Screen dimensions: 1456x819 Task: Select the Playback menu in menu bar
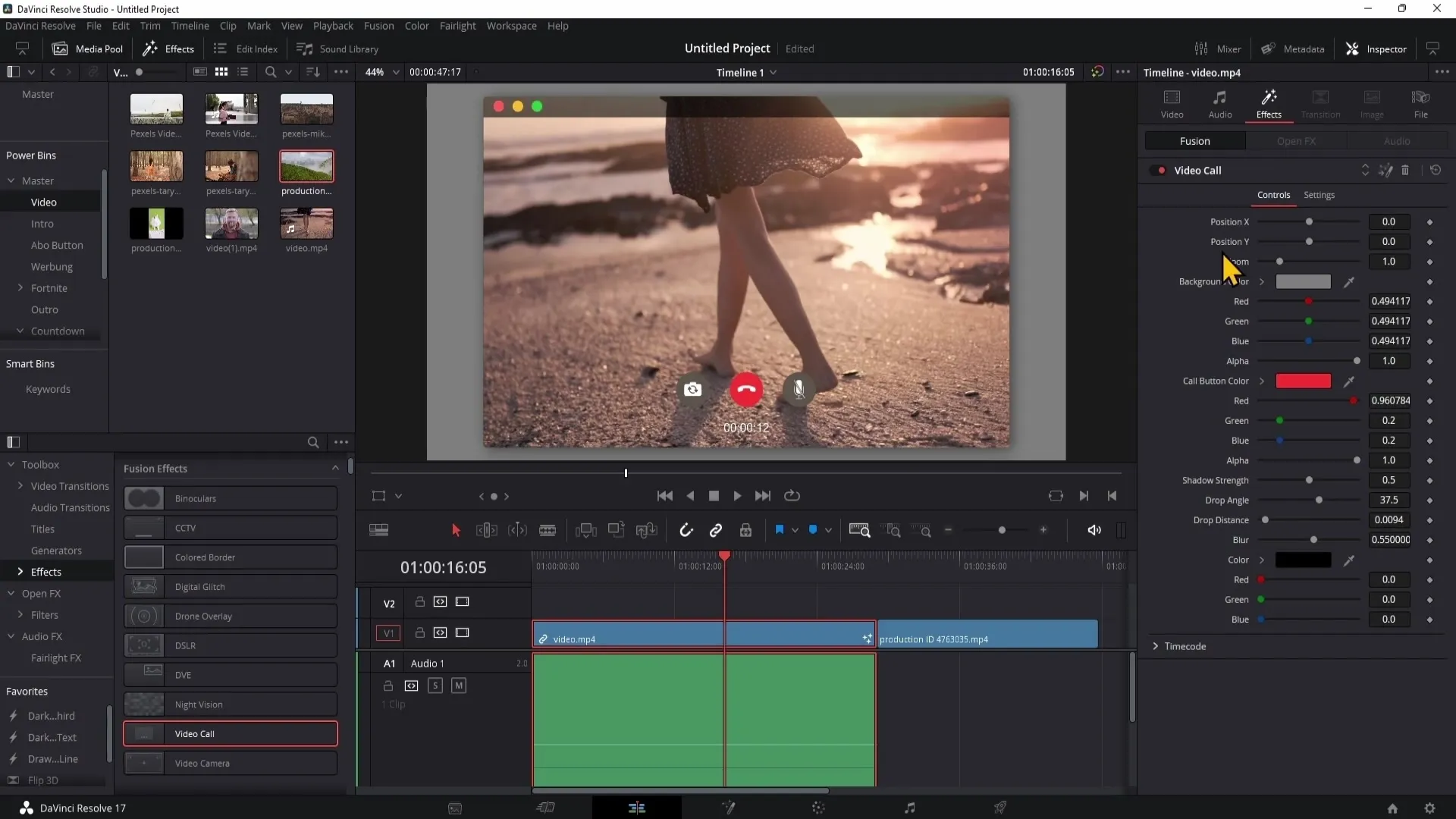[333, 26]
